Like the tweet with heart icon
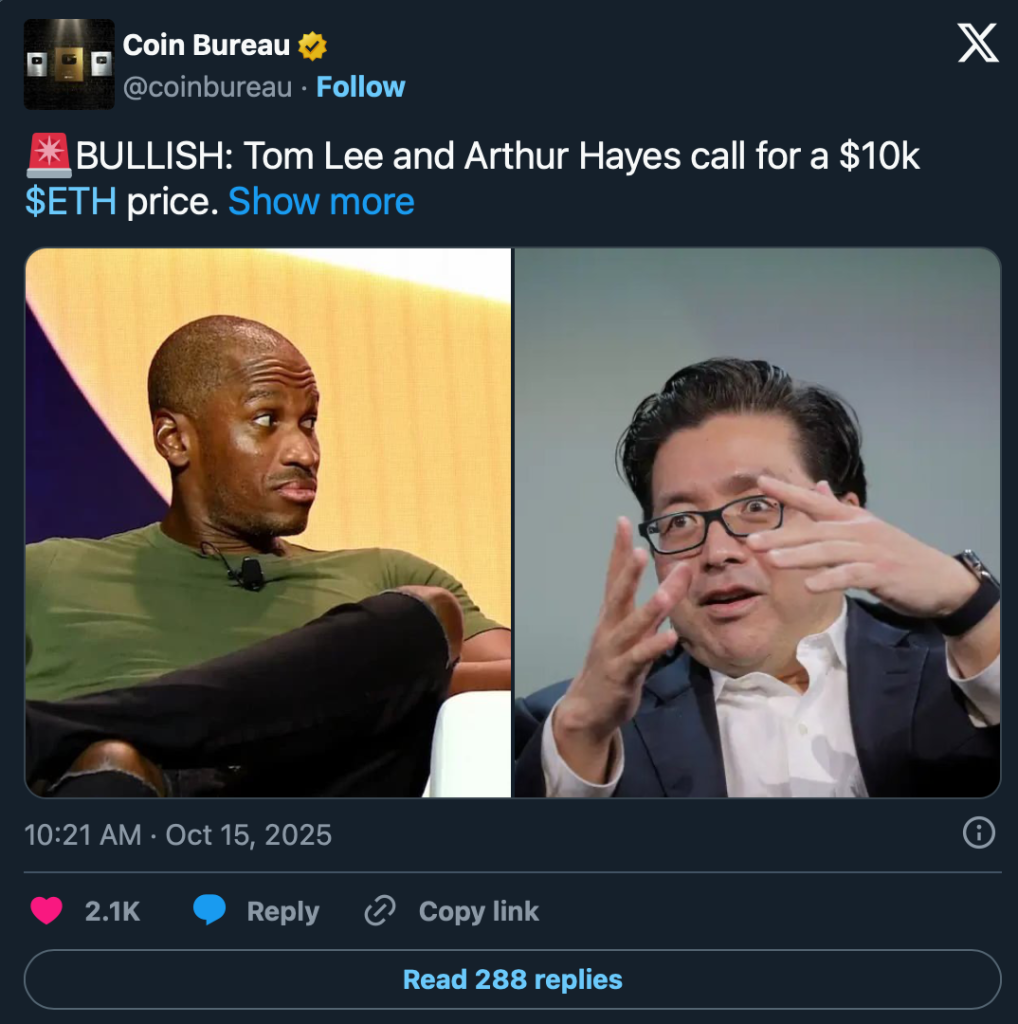Screen dimensions: 1018x1024 pyautogui.click(x=46, y=910)
